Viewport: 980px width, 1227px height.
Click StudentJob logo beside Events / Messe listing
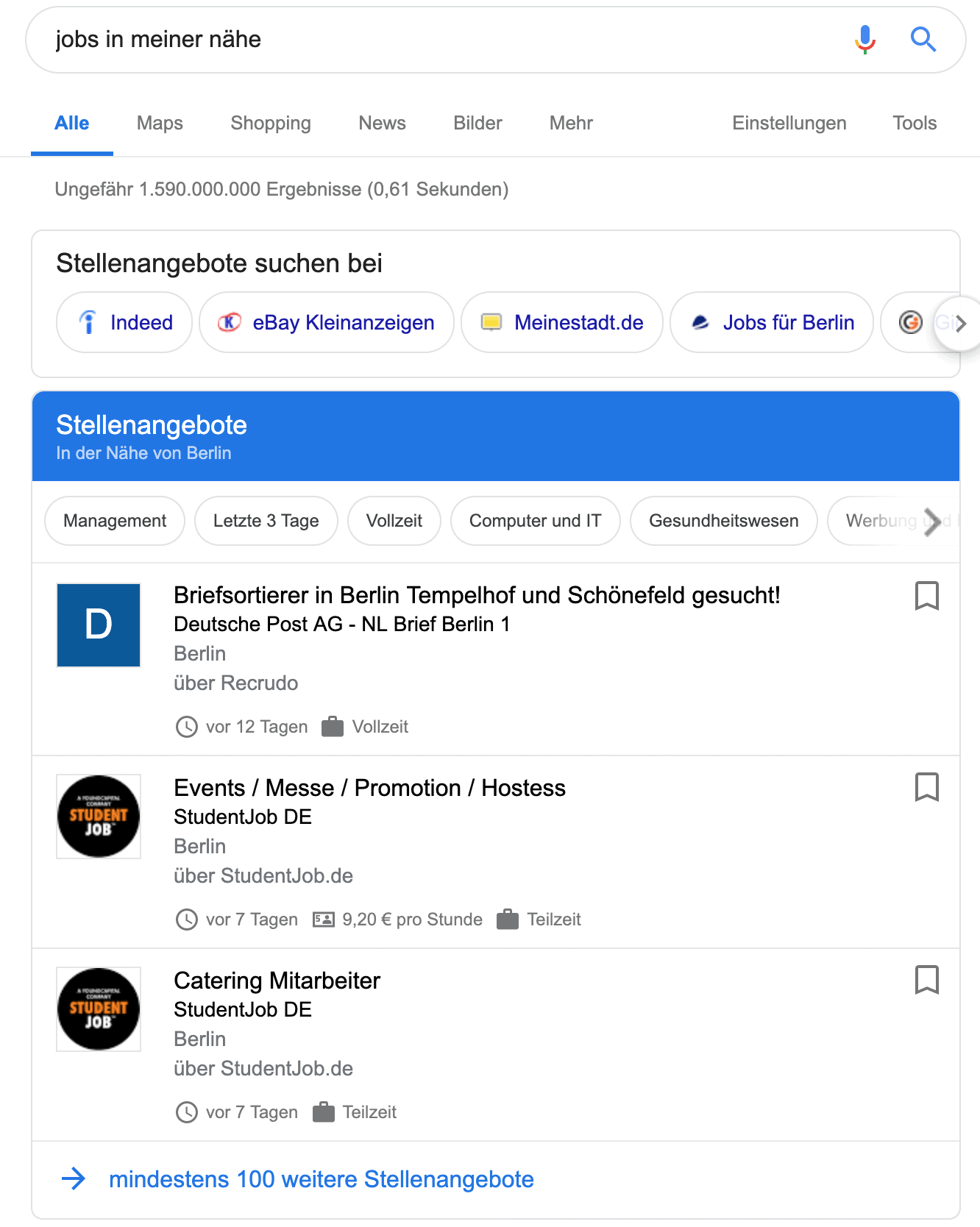(x=99, y=817)
